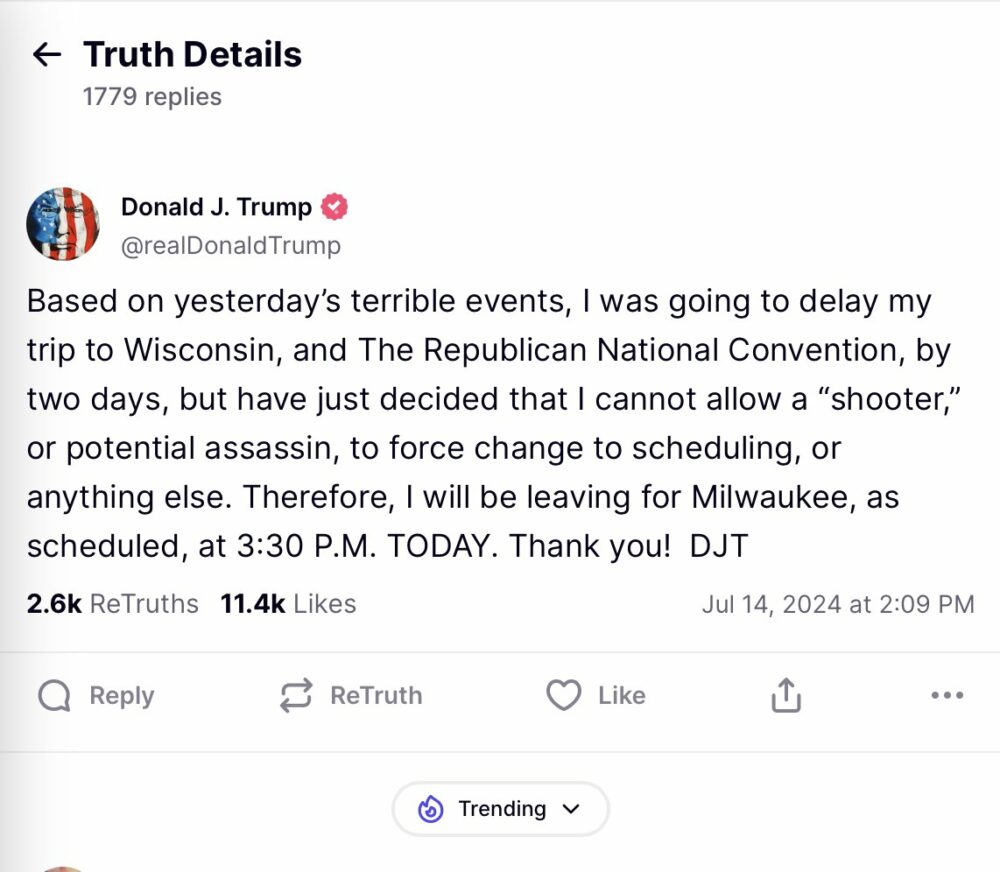Click the red verified badge
The height and width of the screenshot is (872, 1000).
[334, 207]
